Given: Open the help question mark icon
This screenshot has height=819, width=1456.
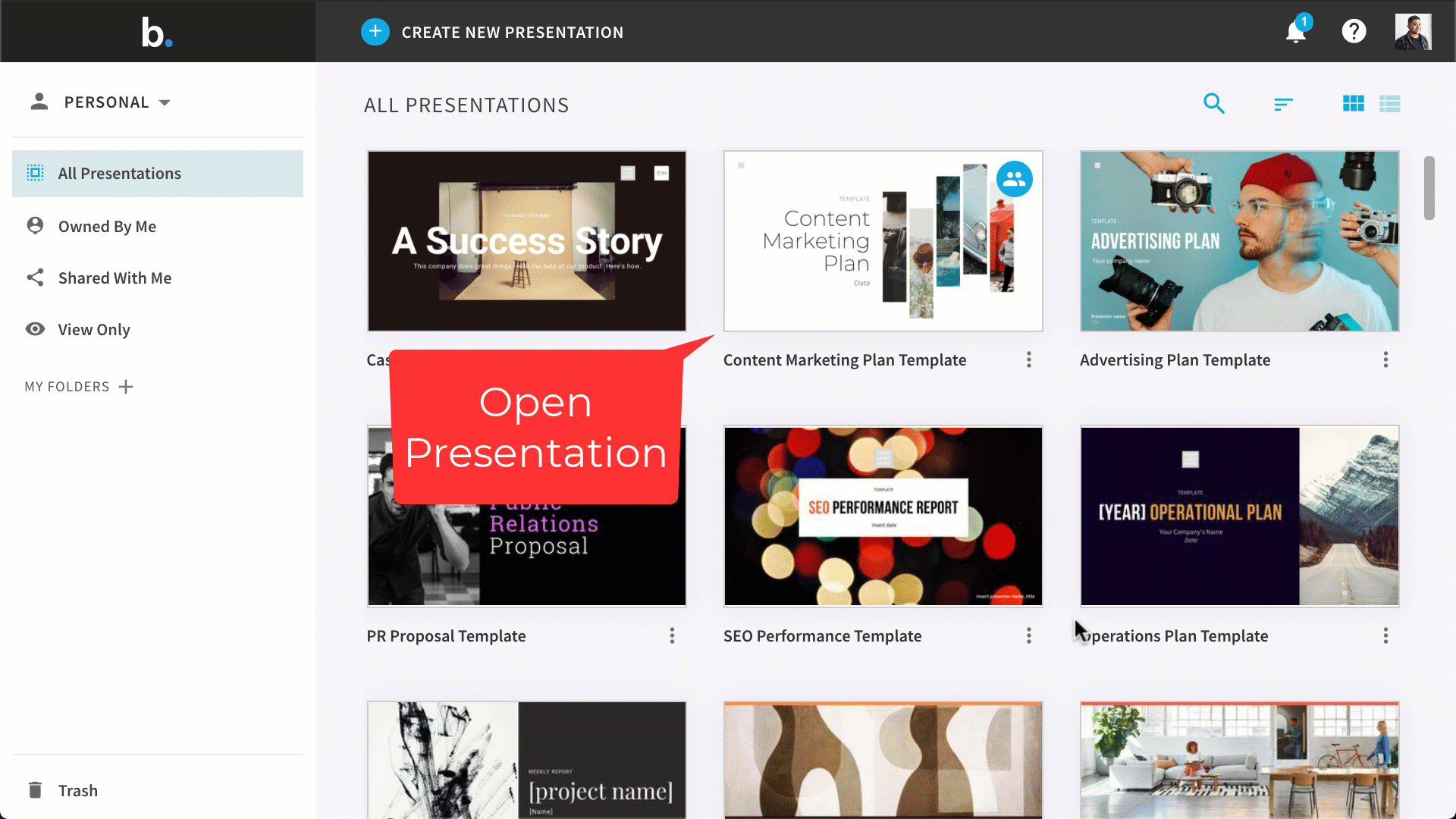Looking at the screenshot, I should (1354, 32).
